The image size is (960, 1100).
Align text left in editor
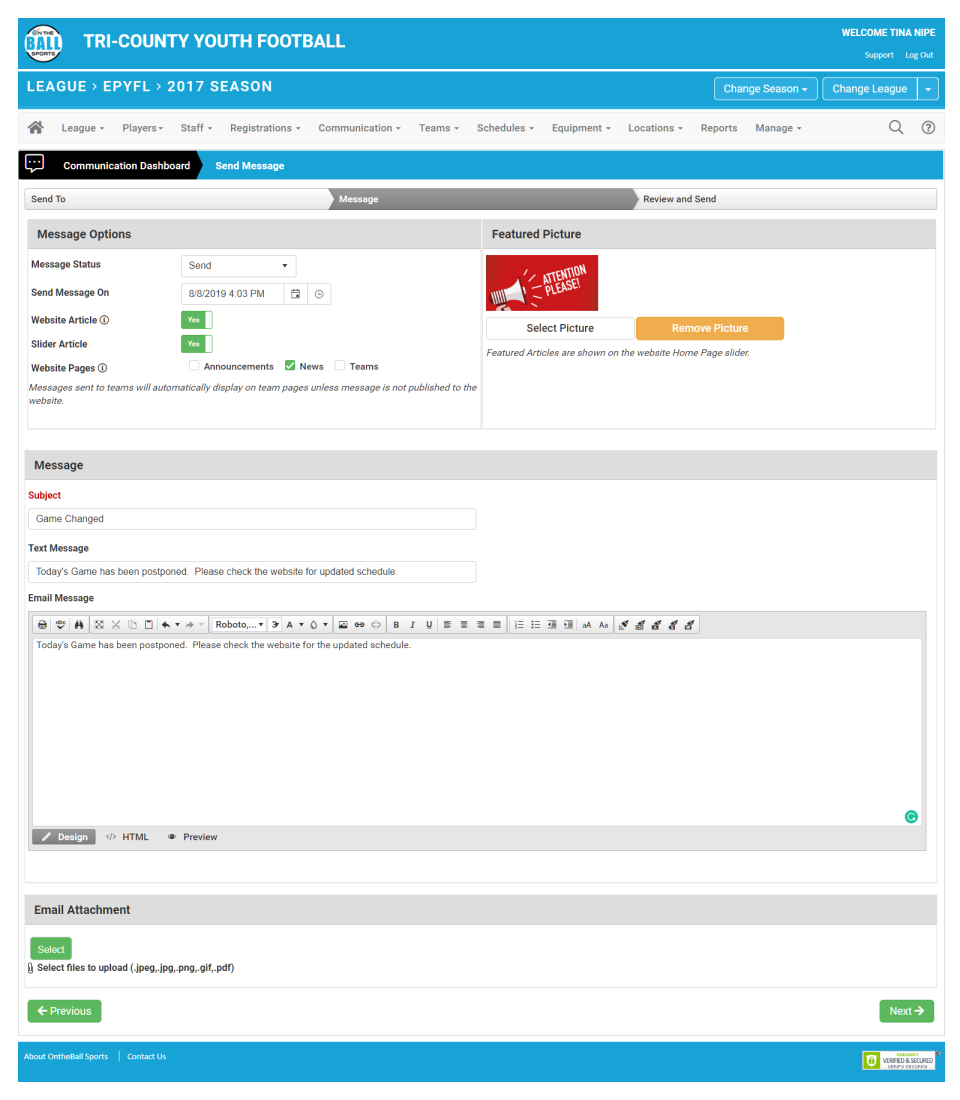point(448,624)
